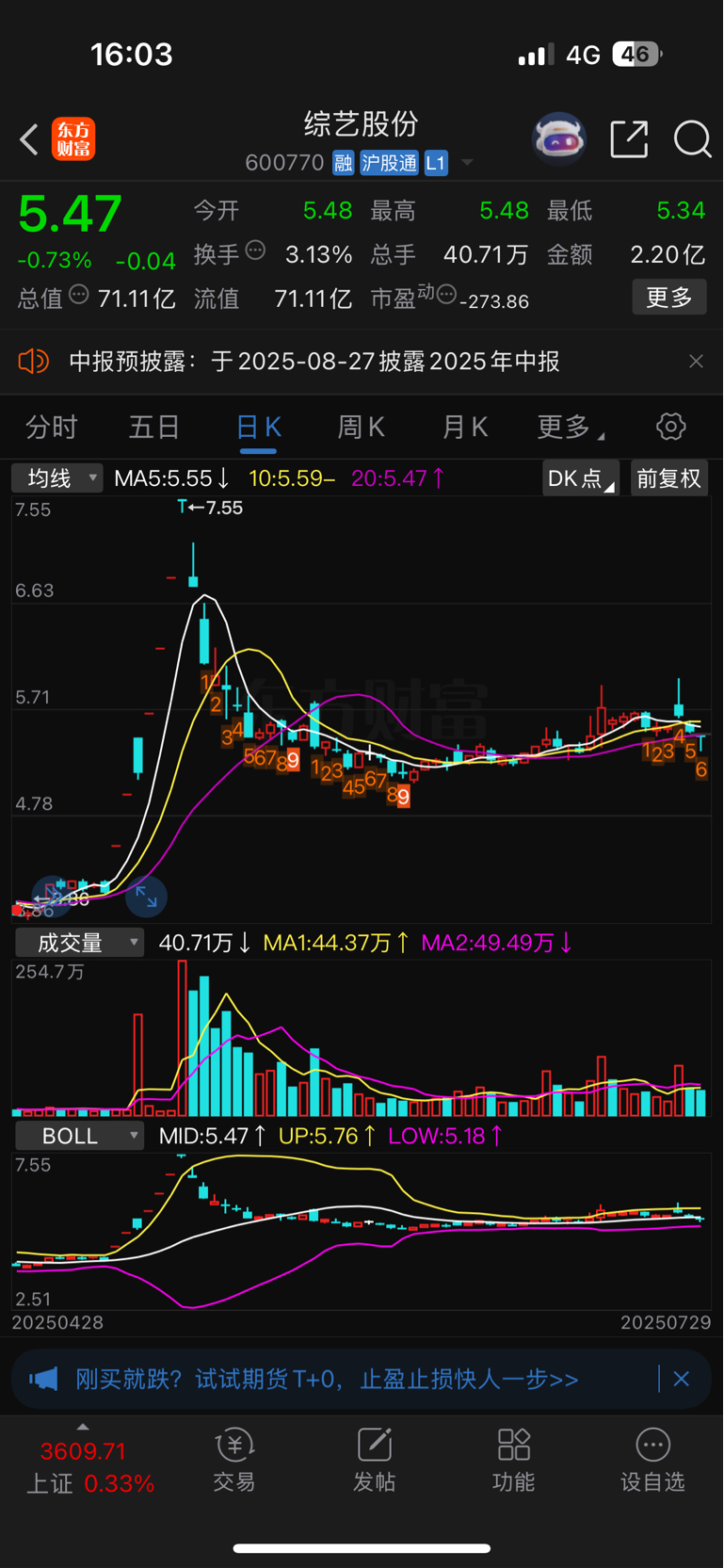Tap the 沪股通 badge
Screen dimensions: 724x1568
point(389,163)
